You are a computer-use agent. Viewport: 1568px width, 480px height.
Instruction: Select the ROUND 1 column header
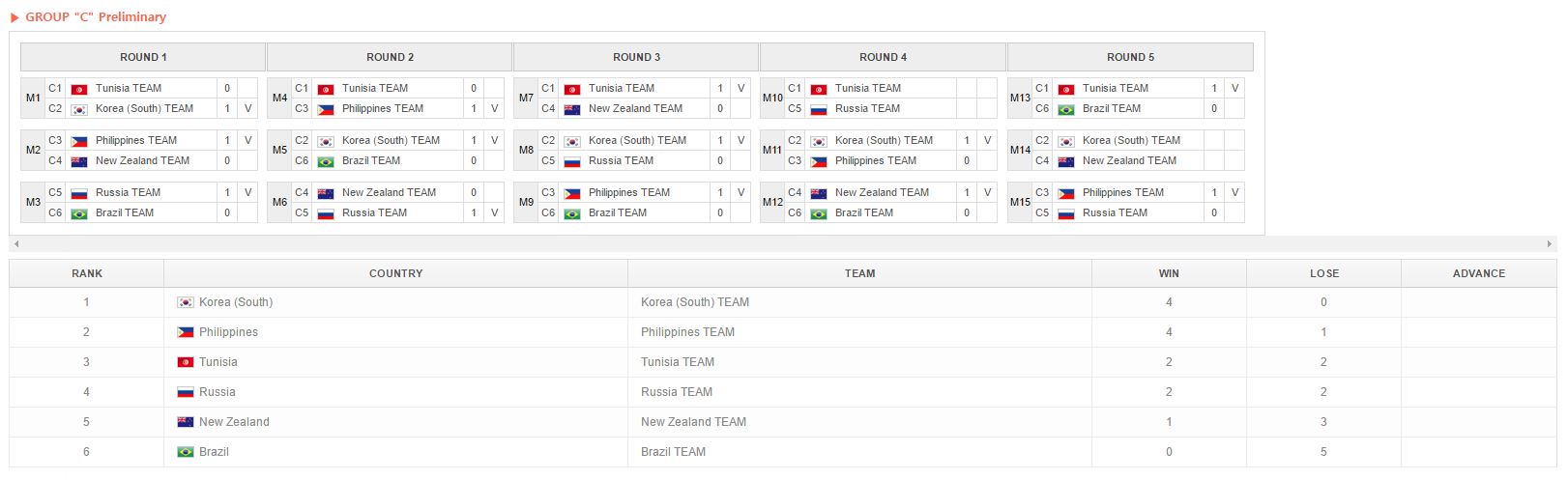click(x=143, y=57)
